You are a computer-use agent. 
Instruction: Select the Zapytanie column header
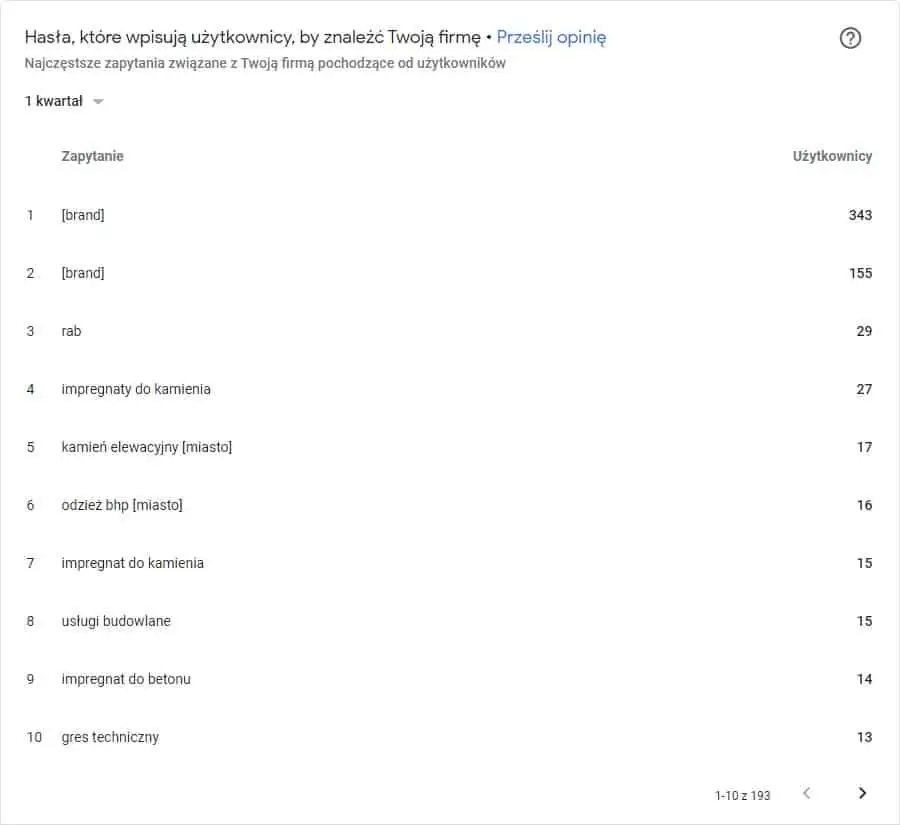[x=92, y=156]
